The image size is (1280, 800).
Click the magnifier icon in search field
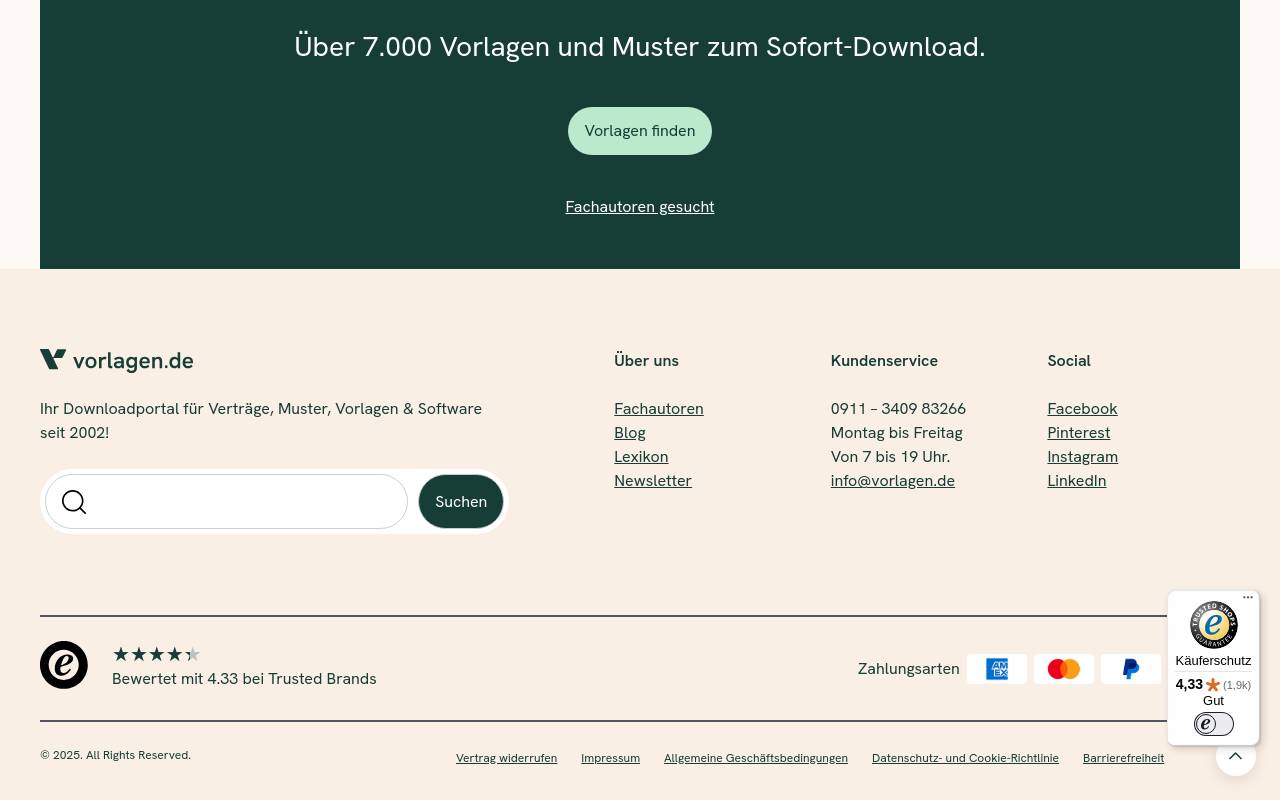(x=74, y=502)
